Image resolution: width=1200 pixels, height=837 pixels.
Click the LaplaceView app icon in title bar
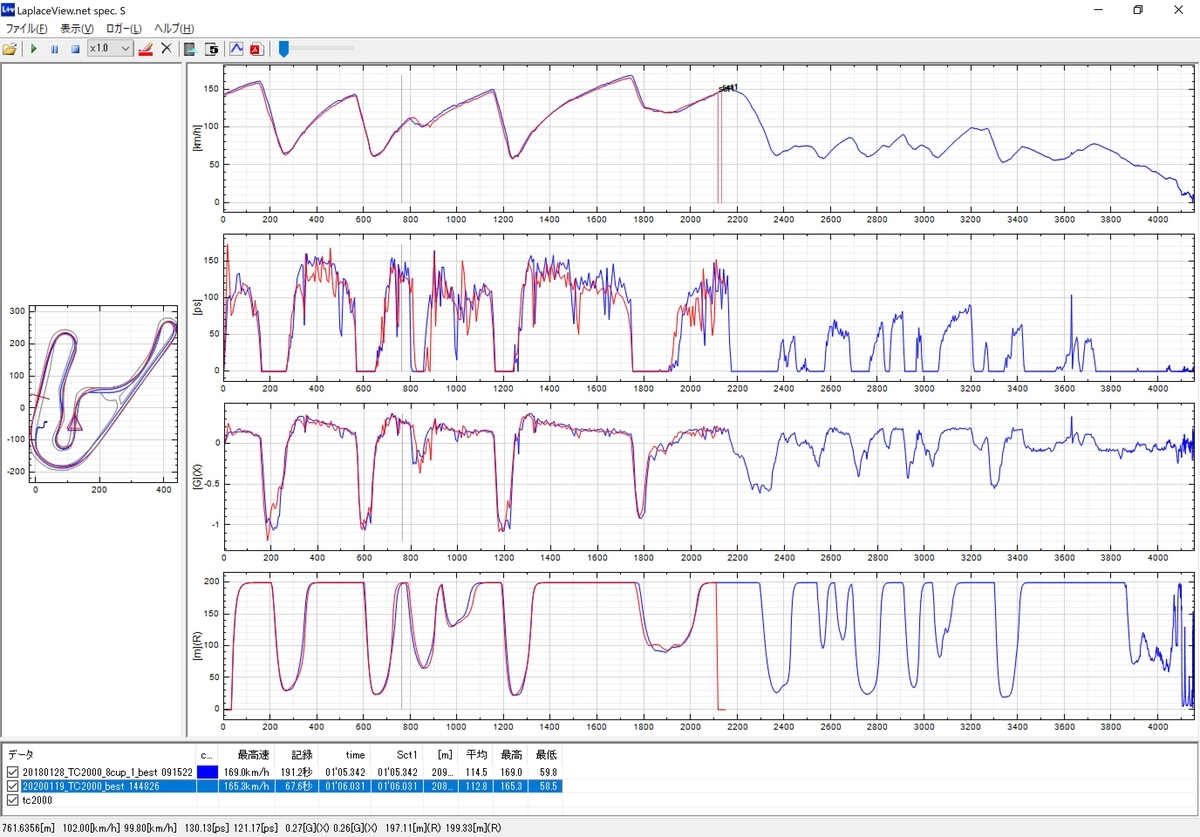click(x=8, y=9)
